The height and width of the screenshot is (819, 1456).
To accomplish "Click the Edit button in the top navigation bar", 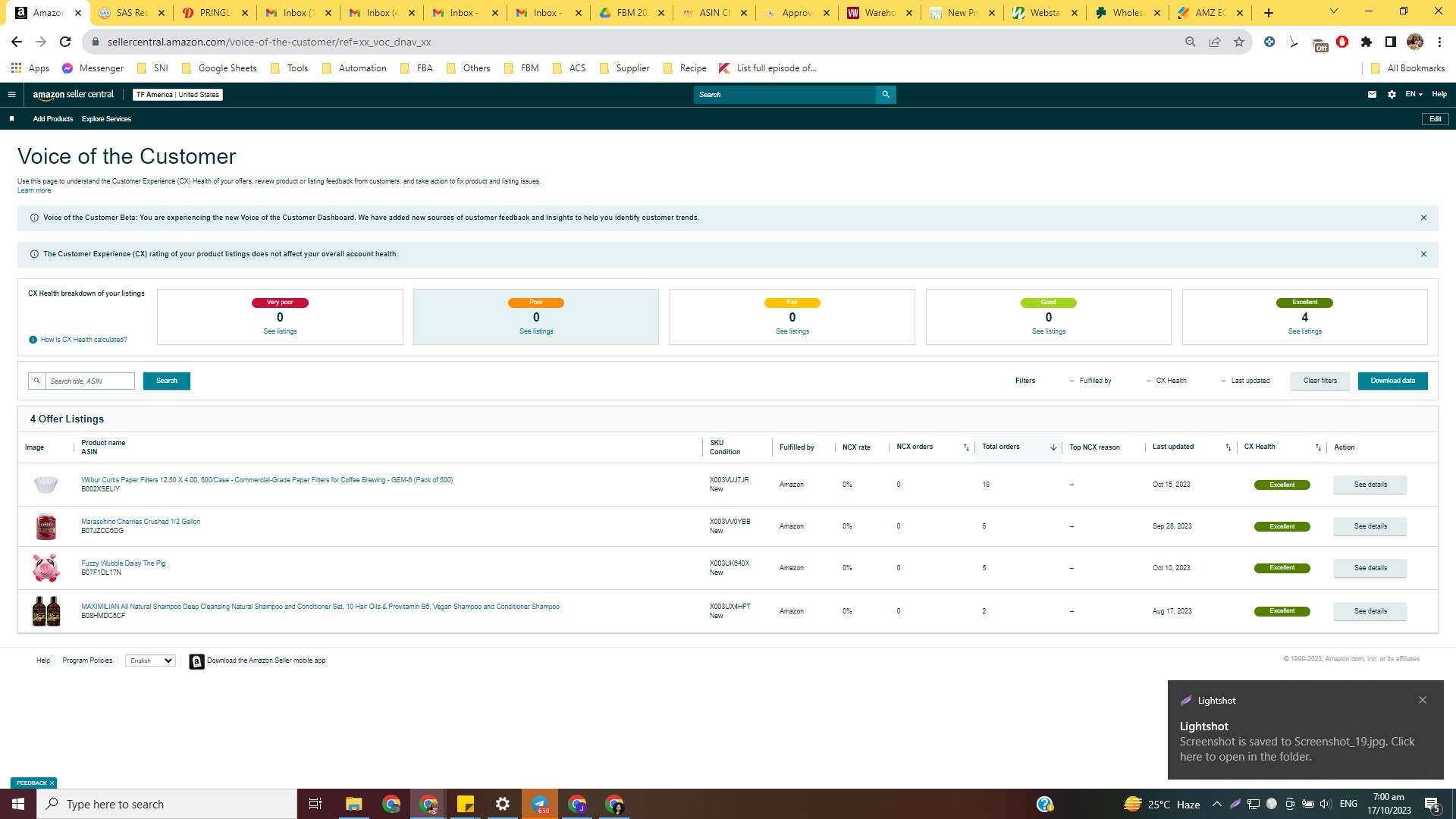I will click(x=1436, y=119).
